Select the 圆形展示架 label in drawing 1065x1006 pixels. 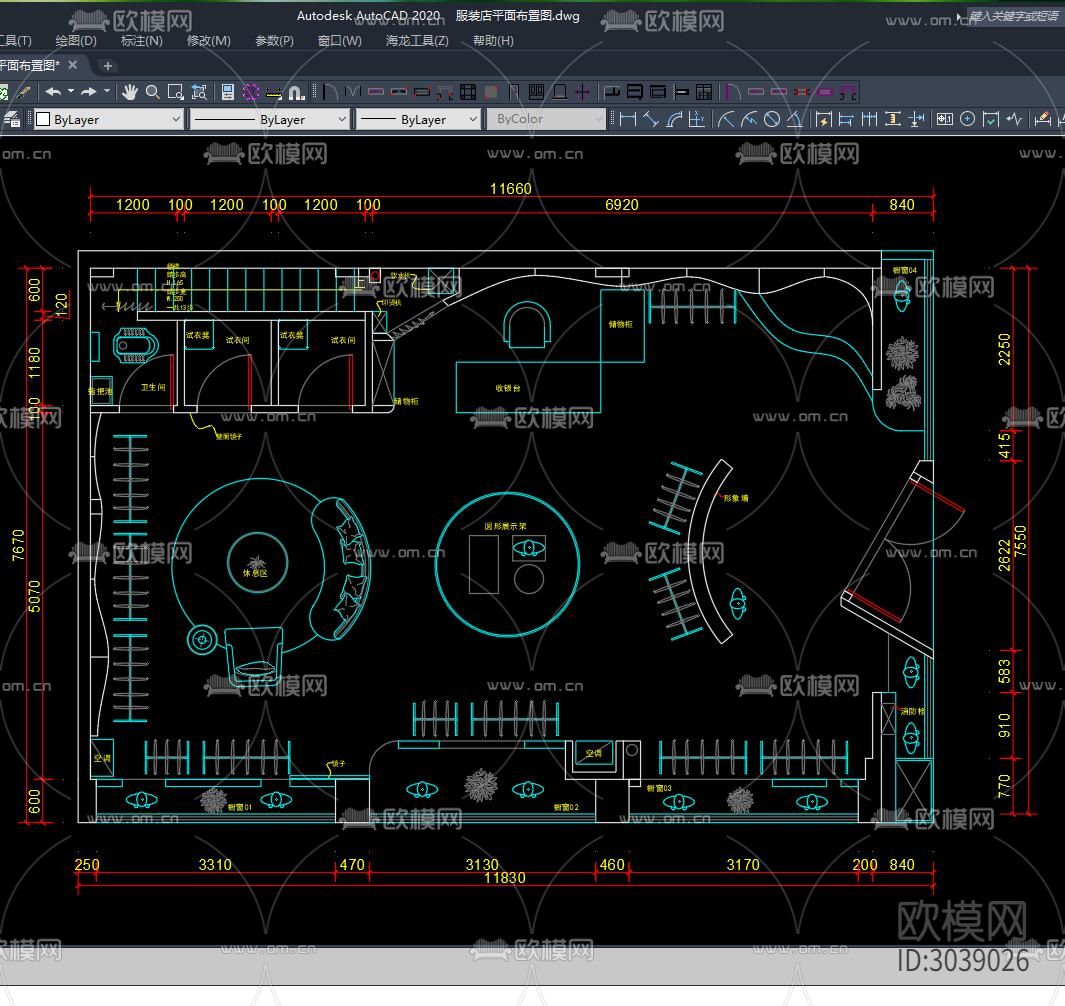(505, 526)
